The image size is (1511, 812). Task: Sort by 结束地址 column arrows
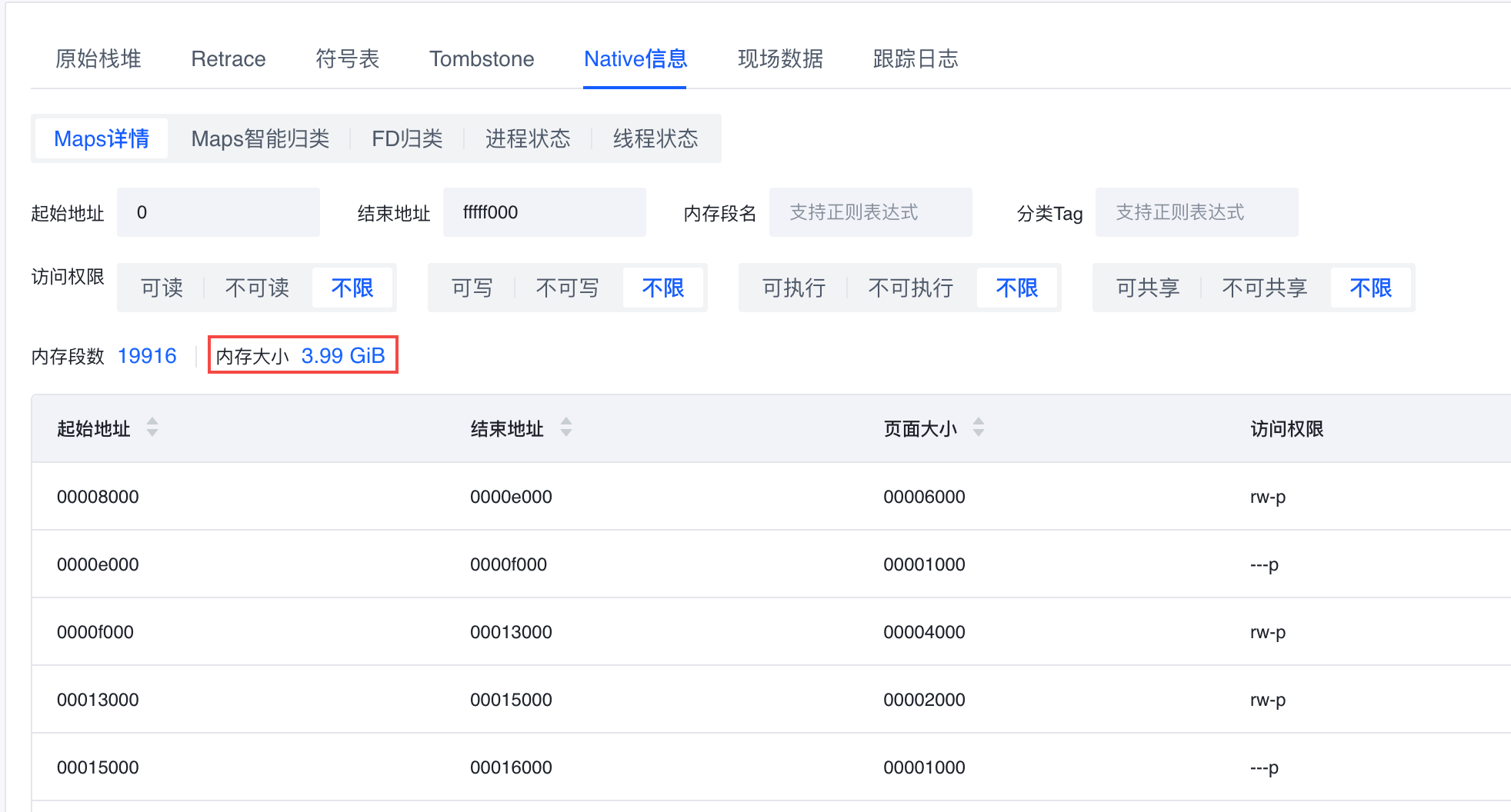point(566,428)
